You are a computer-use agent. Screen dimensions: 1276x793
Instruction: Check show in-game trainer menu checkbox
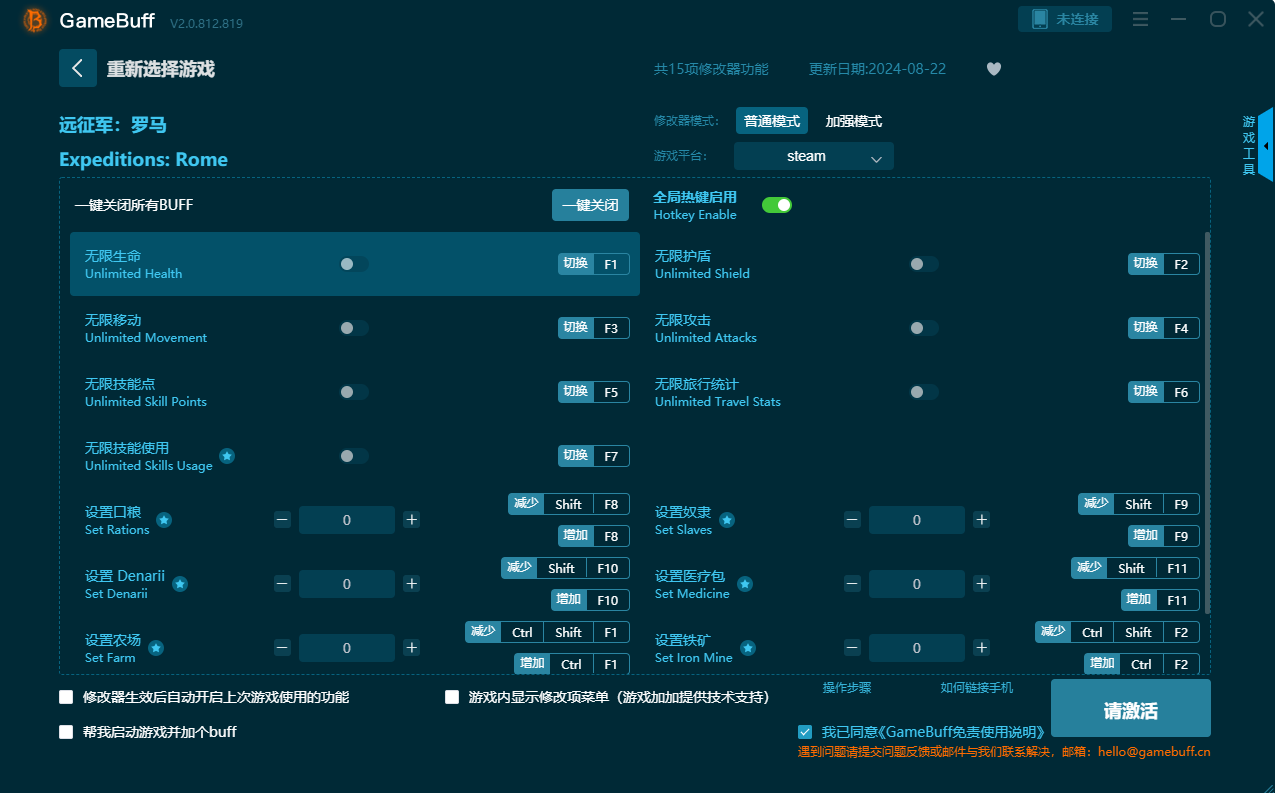452,697
